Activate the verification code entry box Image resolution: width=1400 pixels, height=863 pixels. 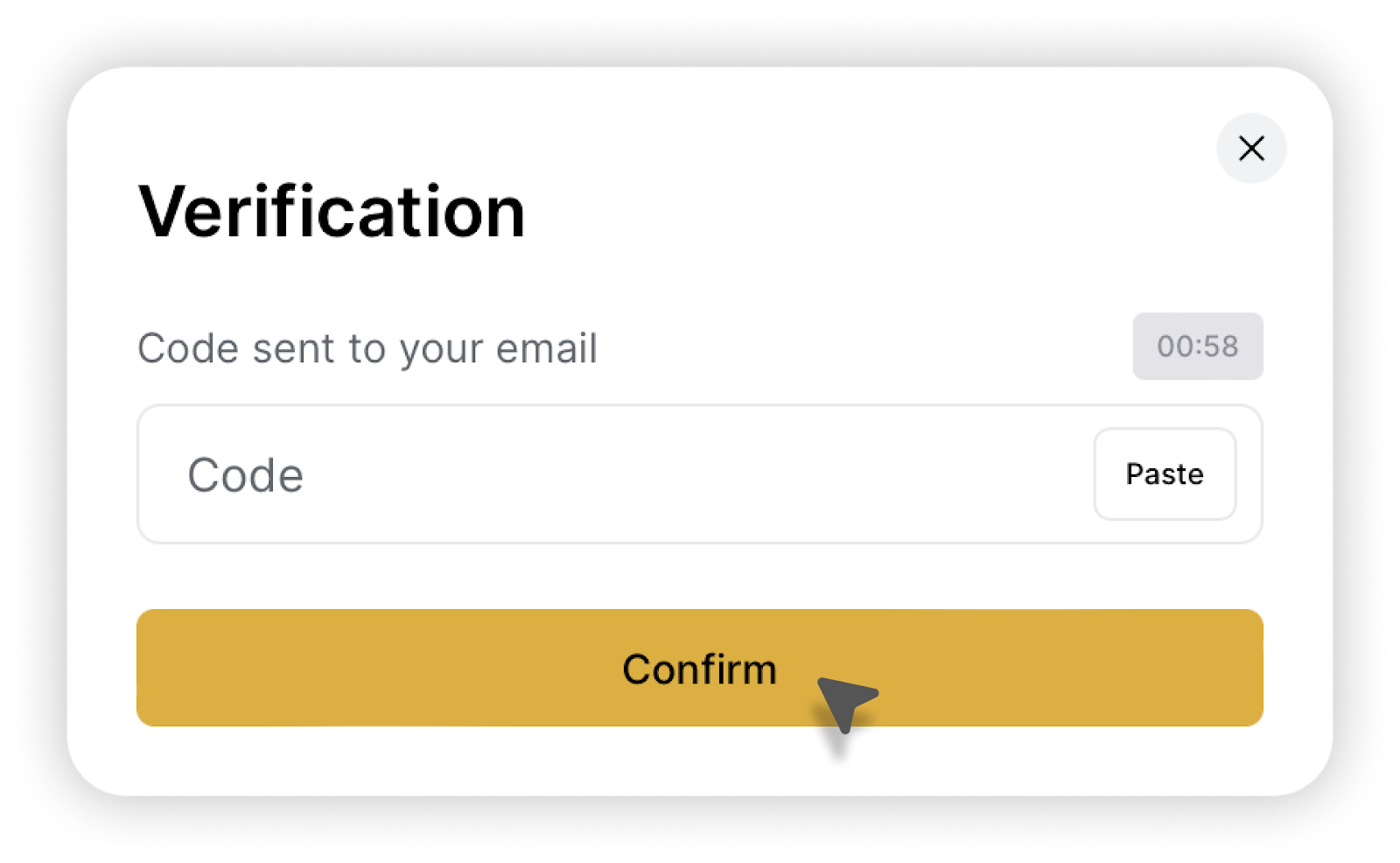(x=612, y=474)
